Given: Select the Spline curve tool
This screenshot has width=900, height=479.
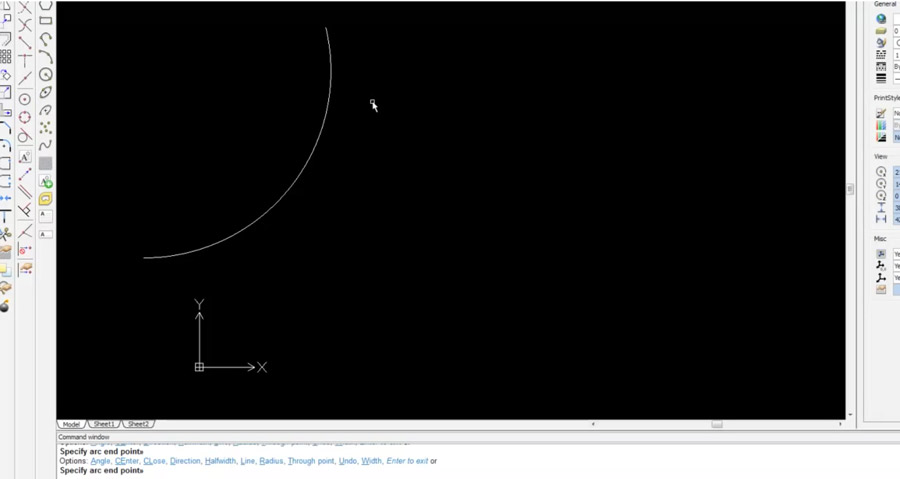Looking at the screenshot, I should [45, 145].
